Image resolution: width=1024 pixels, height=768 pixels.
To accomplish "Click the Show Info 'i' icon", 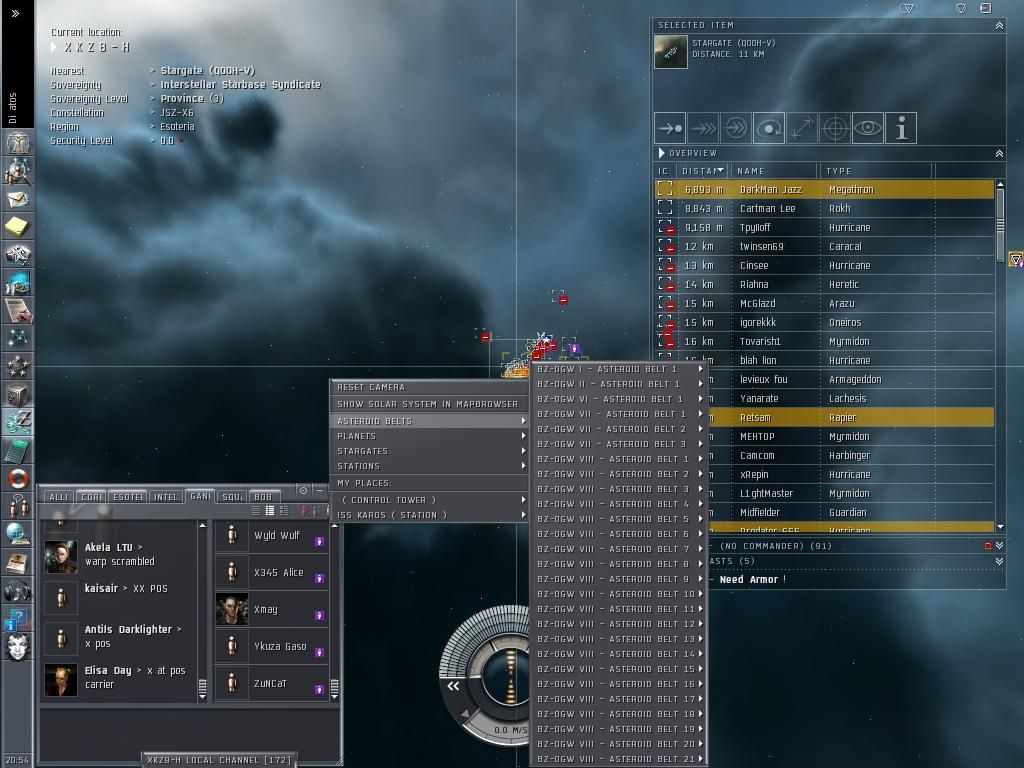I will tap(901, 128).
